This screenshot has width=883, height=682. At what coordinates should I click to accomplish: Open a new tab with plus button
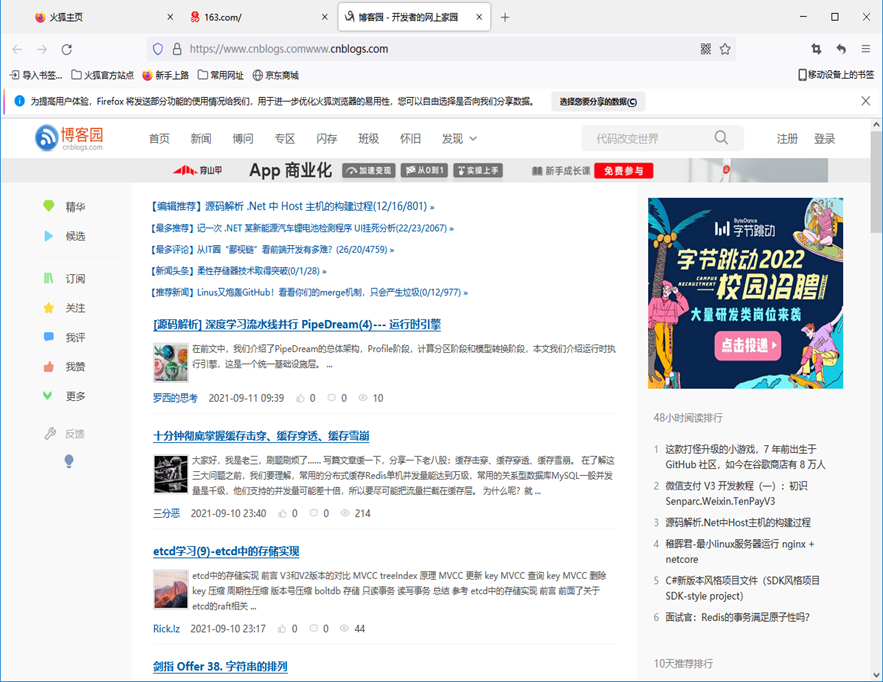pos(505,17)
